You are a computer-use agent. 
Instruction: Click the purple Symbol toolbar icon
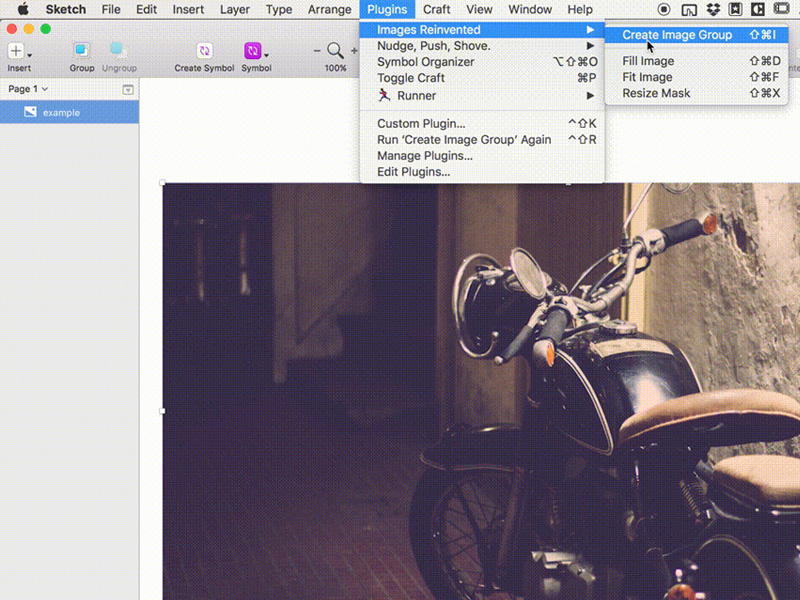point(253,51)
